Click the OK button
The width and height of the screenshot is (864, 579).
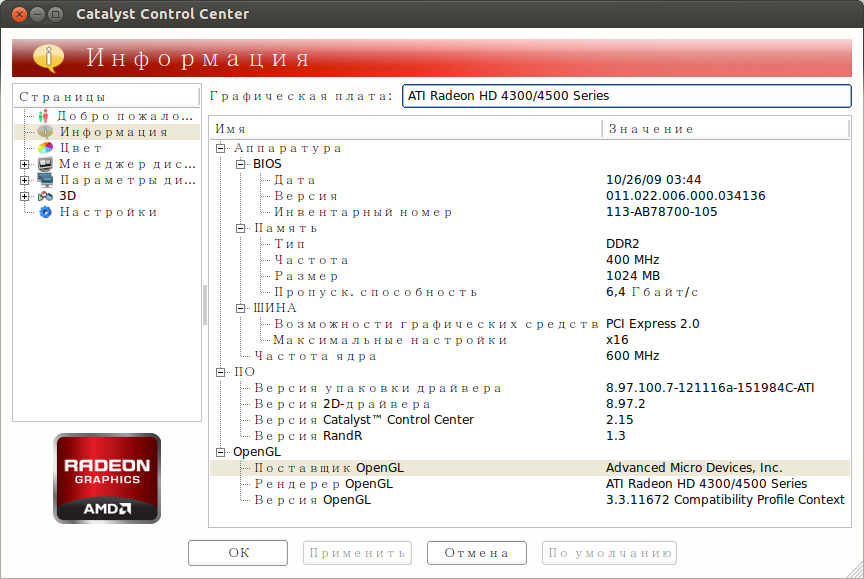tap(238, 553)
